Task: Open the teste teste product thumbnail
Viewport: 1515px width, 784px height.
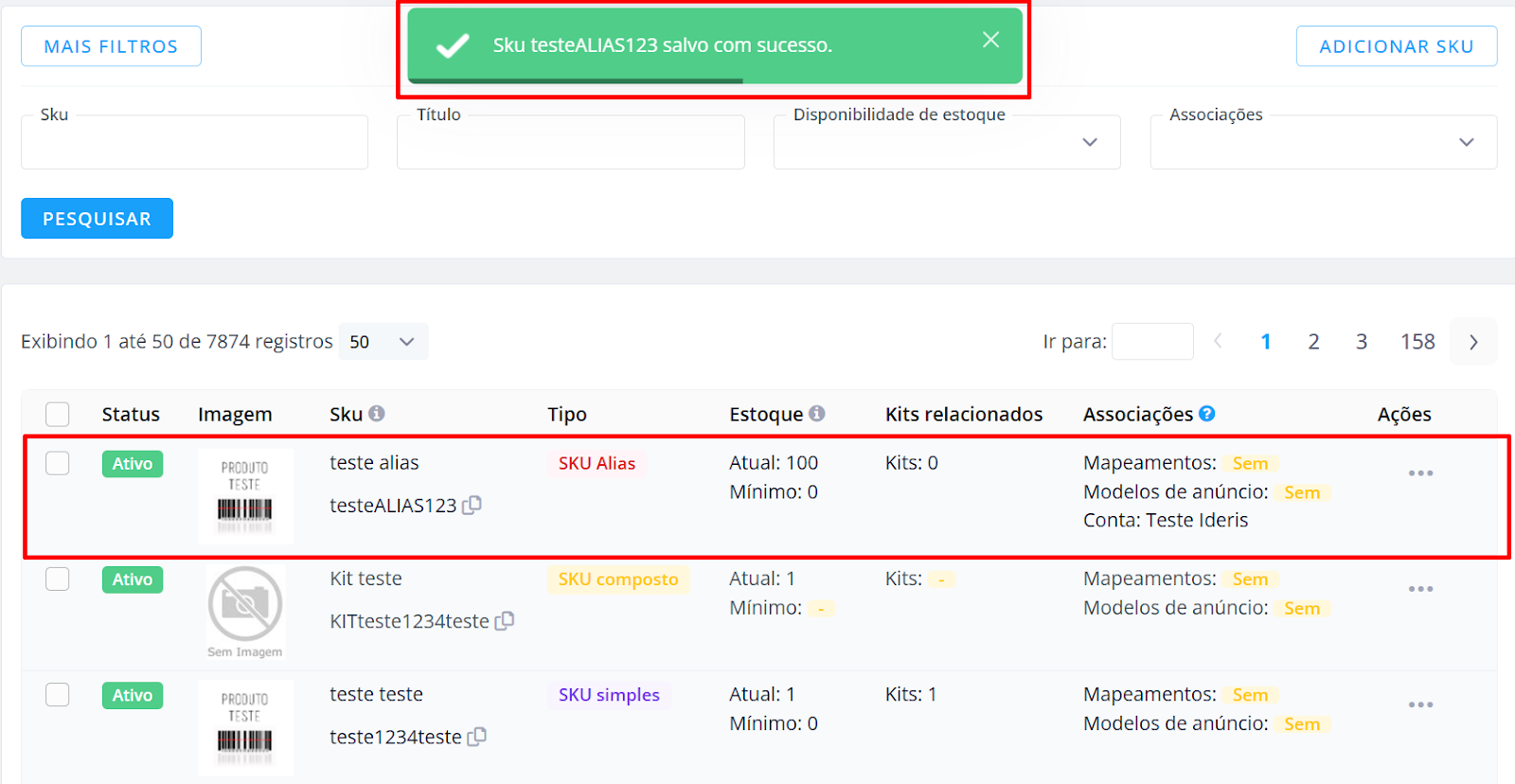Action: point(245,727)
